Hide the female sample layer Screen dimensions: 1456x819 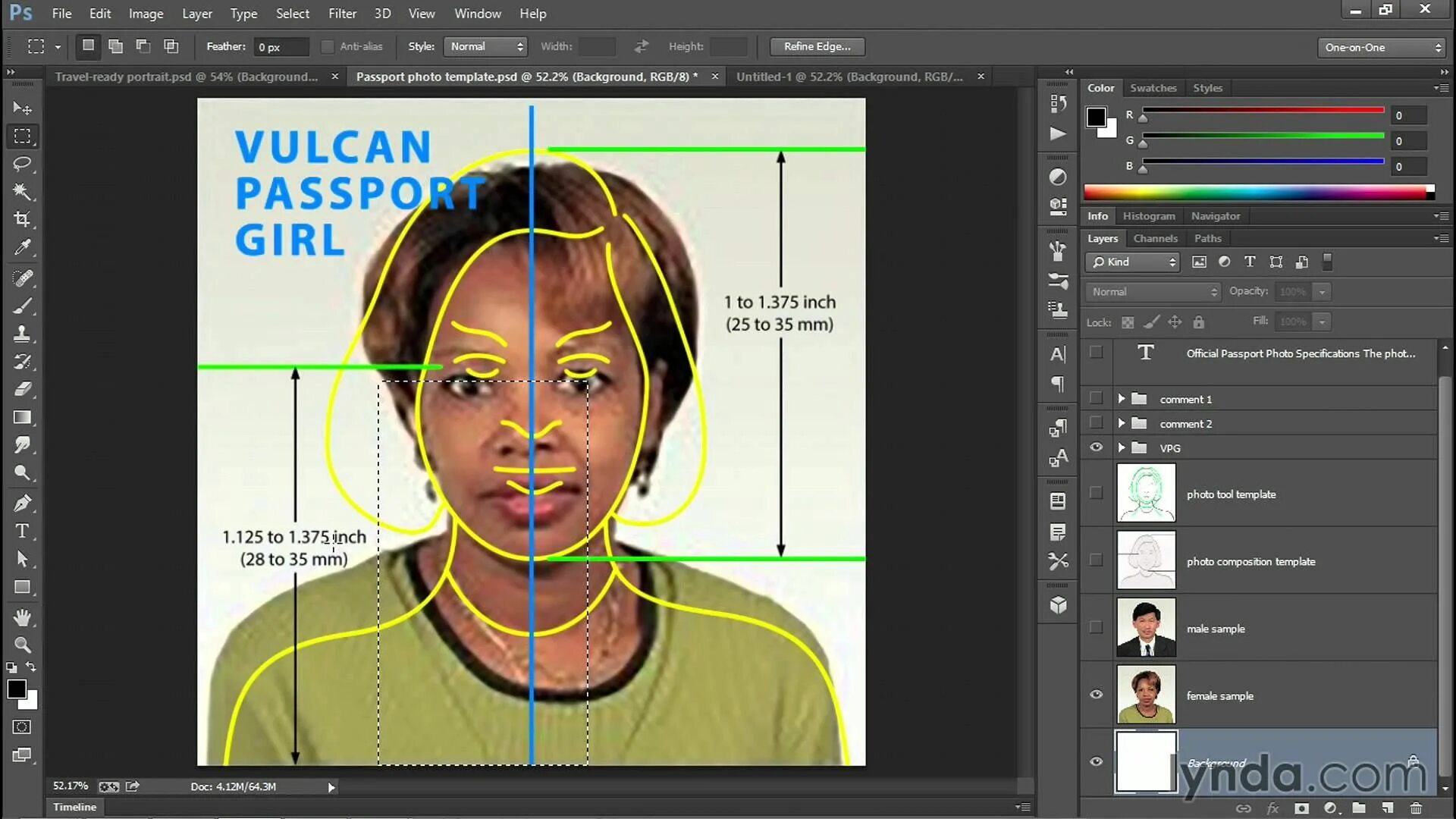(1096, 695)
